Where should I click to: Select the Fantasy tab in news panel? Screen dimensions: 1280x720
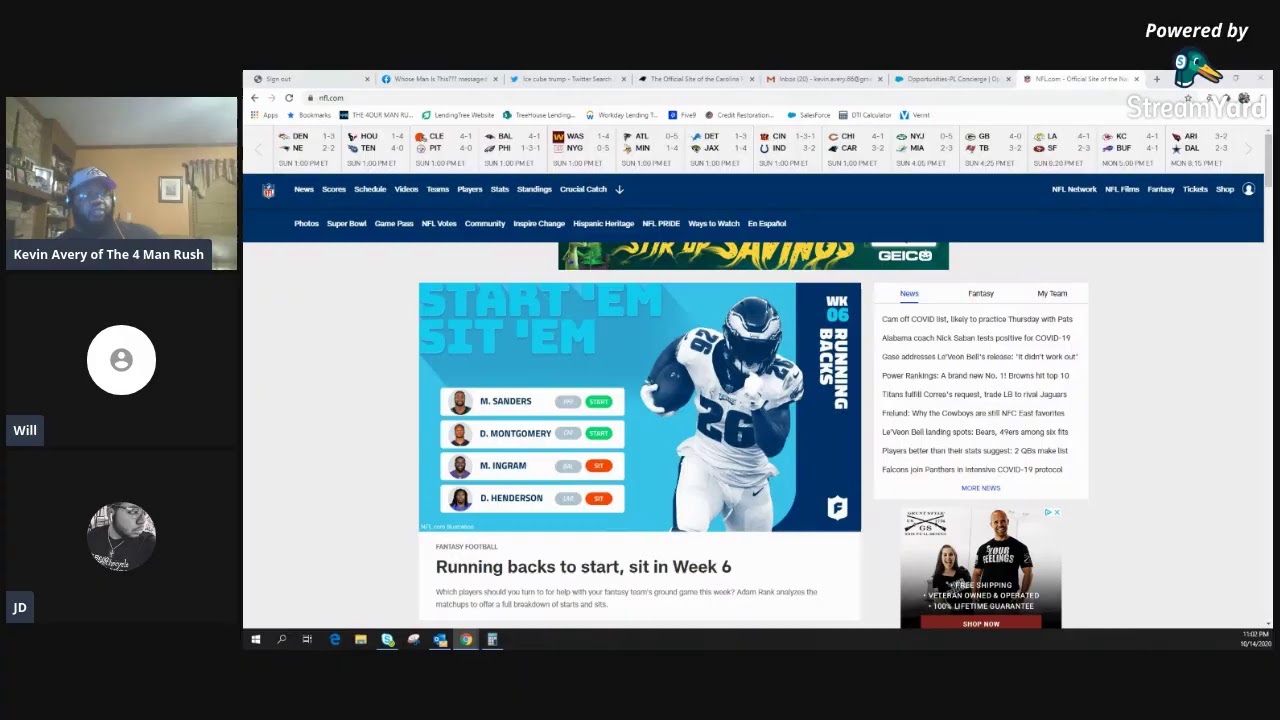tap(981, 294)
